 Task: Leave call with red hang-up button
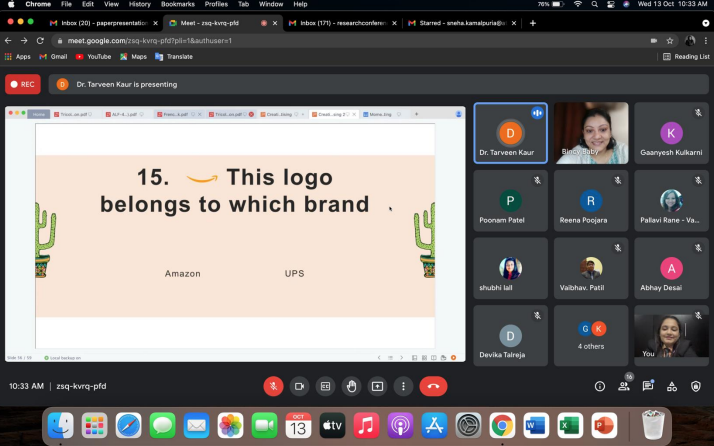point(433,386)
